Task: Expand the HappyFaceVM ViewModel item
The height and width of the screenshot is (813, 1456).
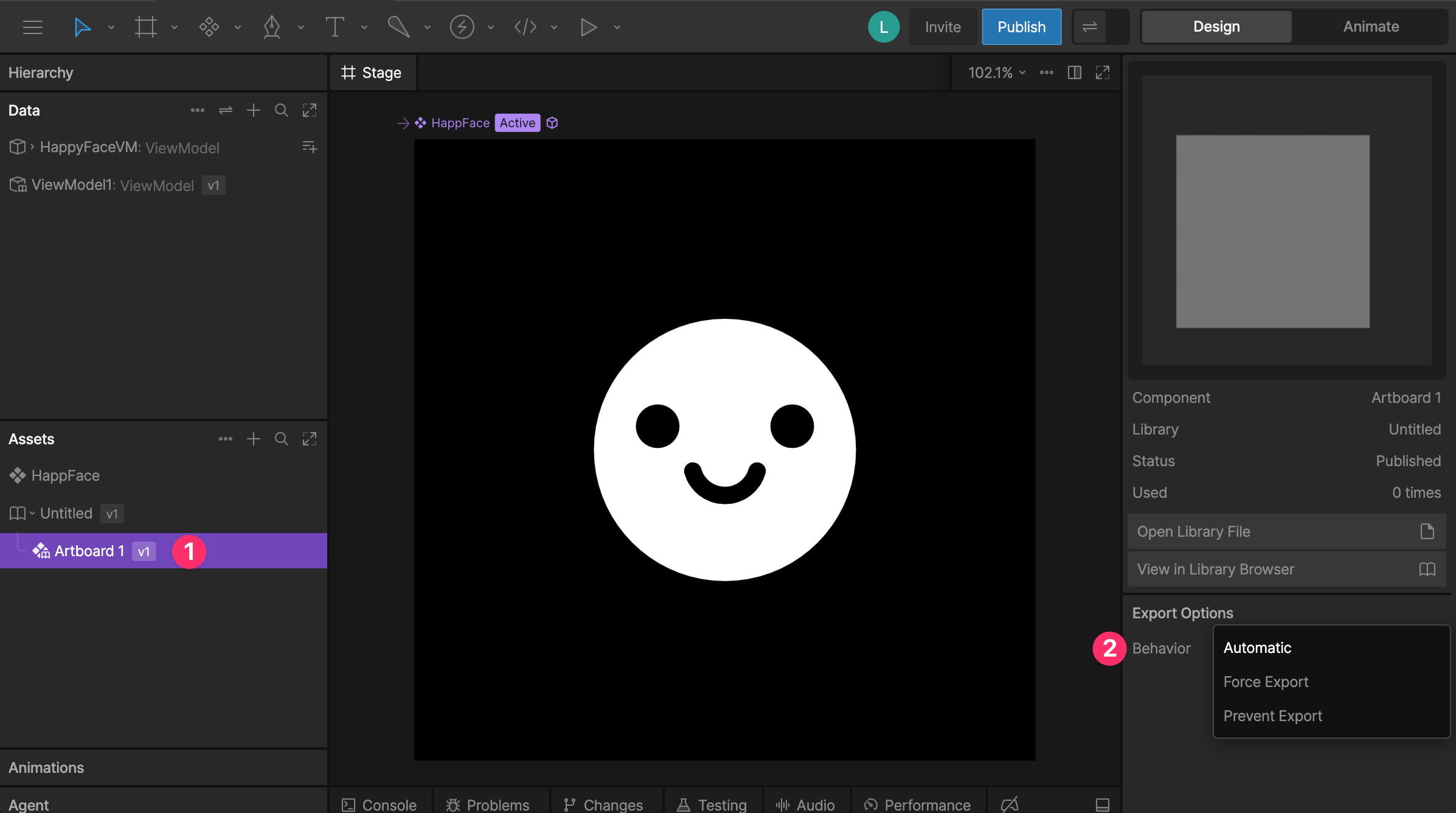Action: point(32,147)
